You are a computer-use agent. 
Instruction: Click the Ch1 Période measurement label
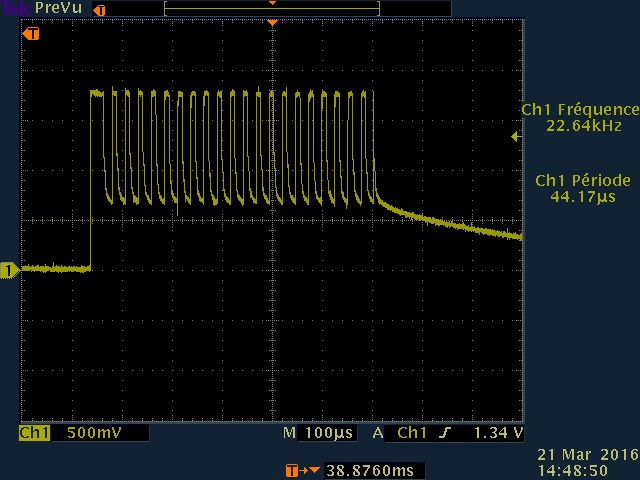pyautogui.click(x=583, y=180)
